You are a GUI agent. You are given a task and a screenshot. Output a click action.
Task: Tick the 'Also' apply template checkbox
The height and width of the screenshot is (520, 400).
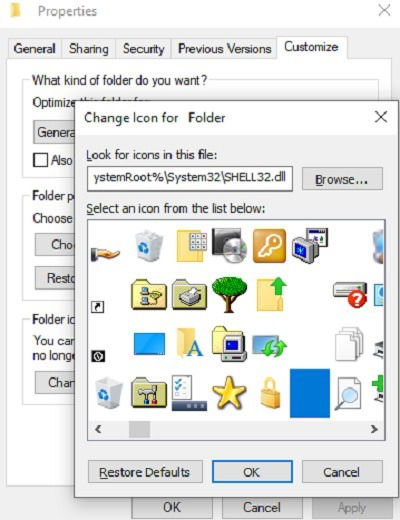click(40, 160)
